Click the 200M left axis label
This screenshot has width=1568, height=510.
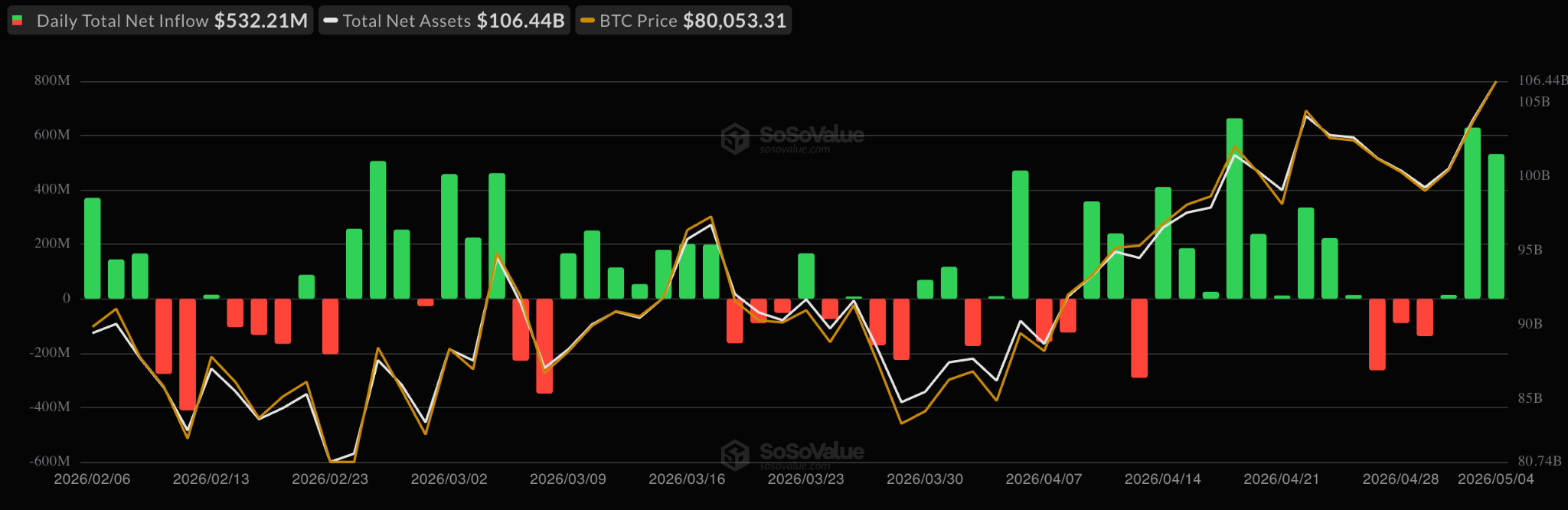pyautogui.click(x=52, y=244)
